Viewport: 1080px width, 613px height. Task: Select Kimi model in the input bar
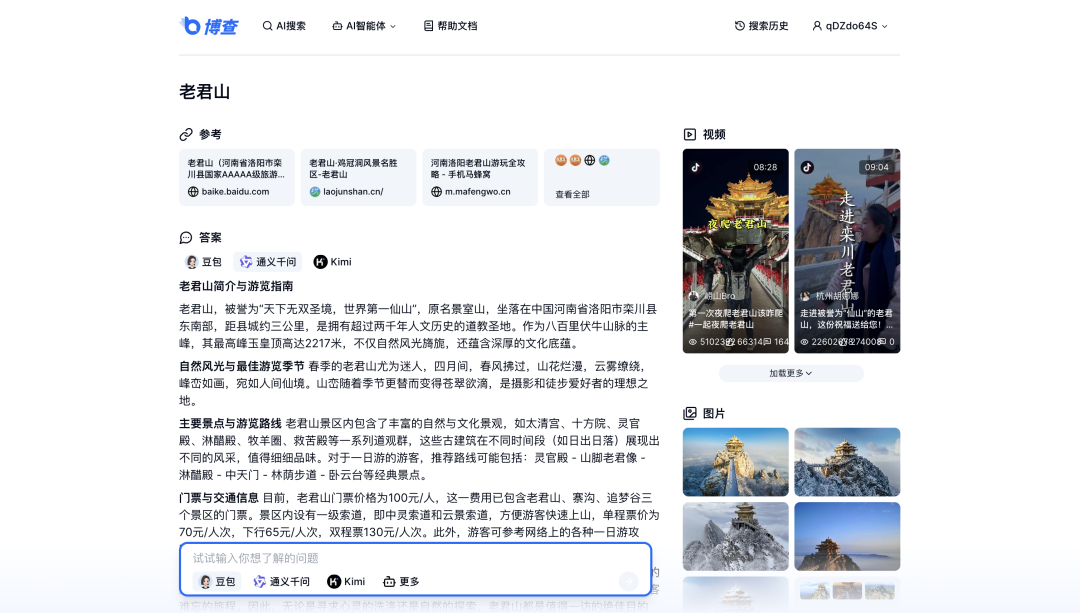tap(346, 581)
